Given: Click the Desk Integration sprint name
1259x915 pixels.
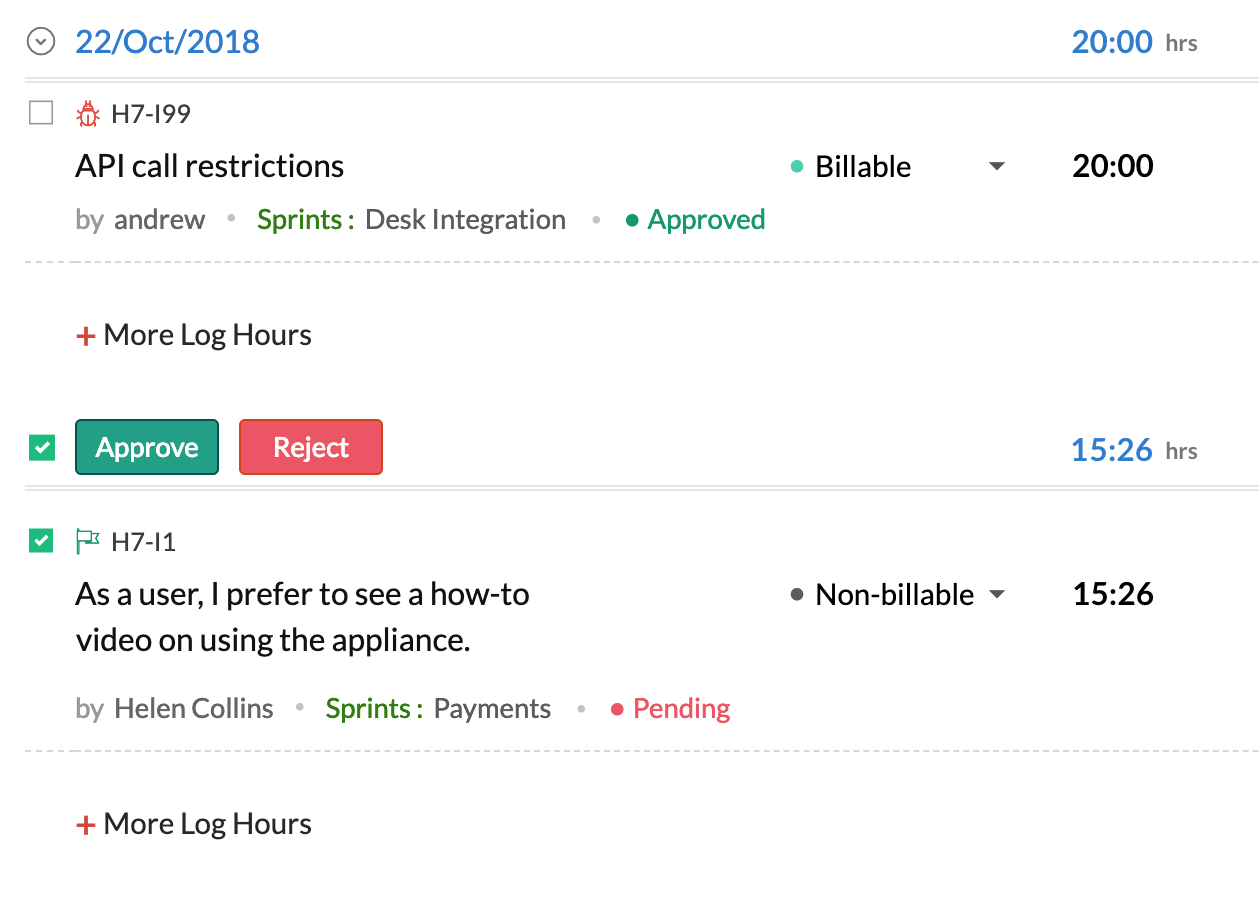Looking at the screenshot, I should coord(465,220).
